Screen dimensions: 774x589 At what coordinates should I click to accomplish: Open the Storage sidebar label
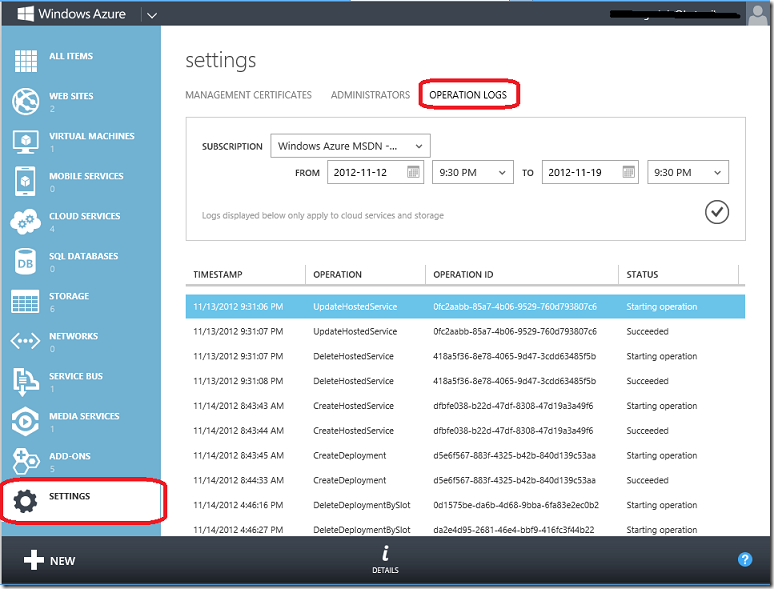(x=69, y=296)
